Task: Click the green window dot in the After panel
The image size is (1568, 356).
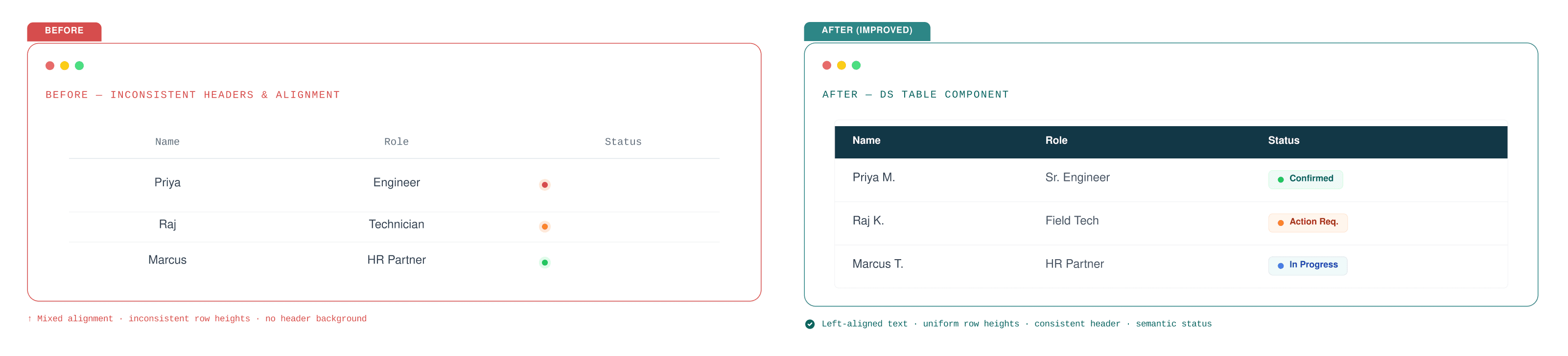Action: click(x=856, y=65)
